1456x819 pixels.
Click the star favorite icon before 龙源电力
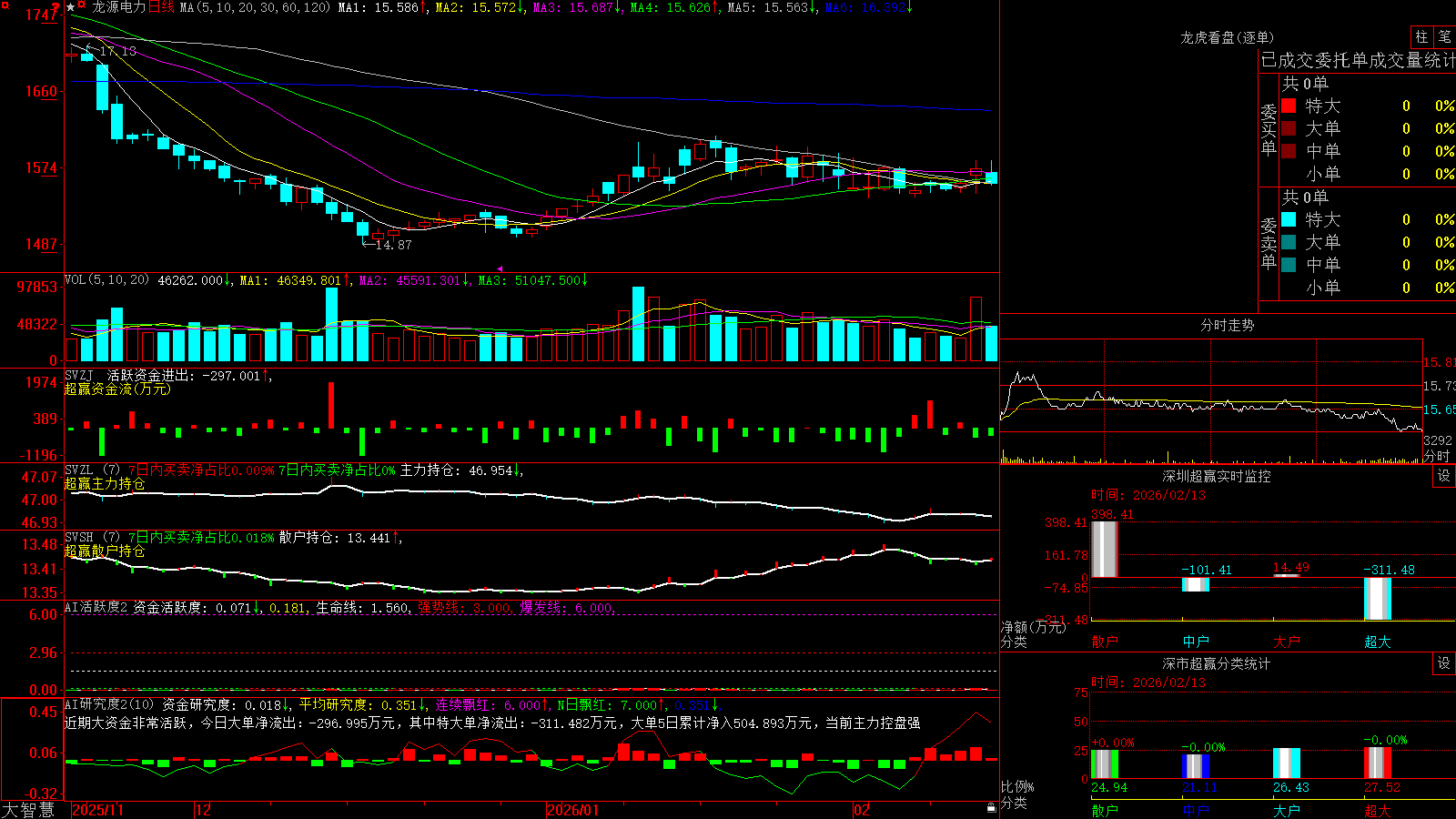pos(71,7)
